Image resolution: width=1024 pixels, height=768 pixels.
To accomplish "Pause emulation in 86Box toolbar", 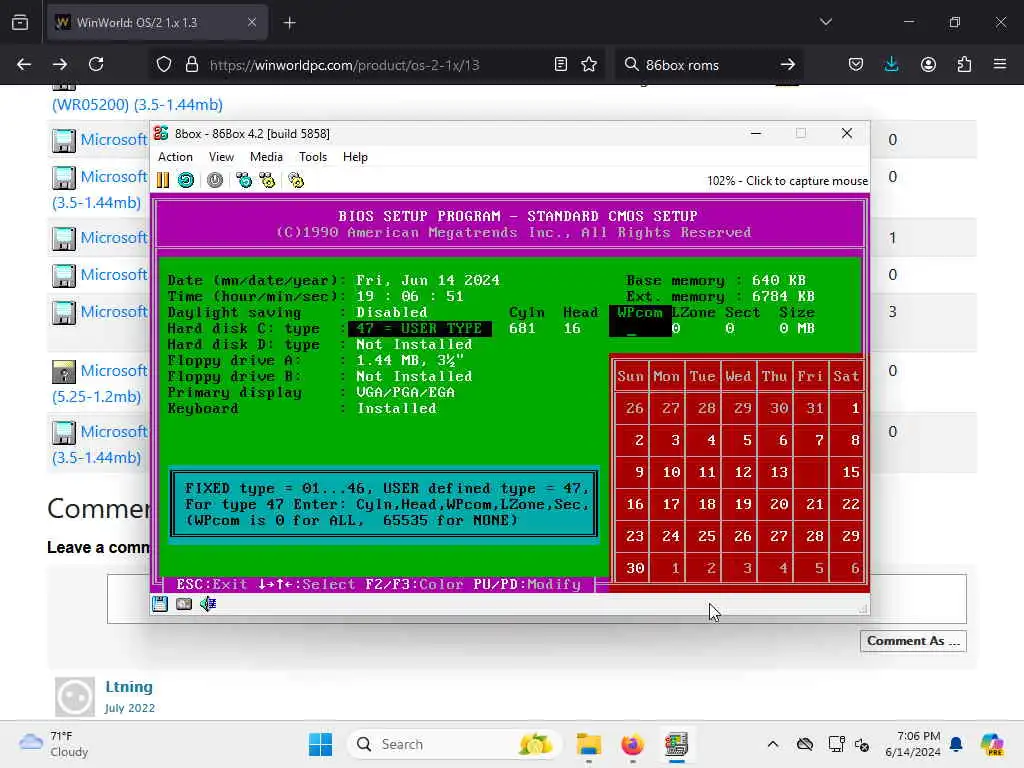I will pos(163,180).
